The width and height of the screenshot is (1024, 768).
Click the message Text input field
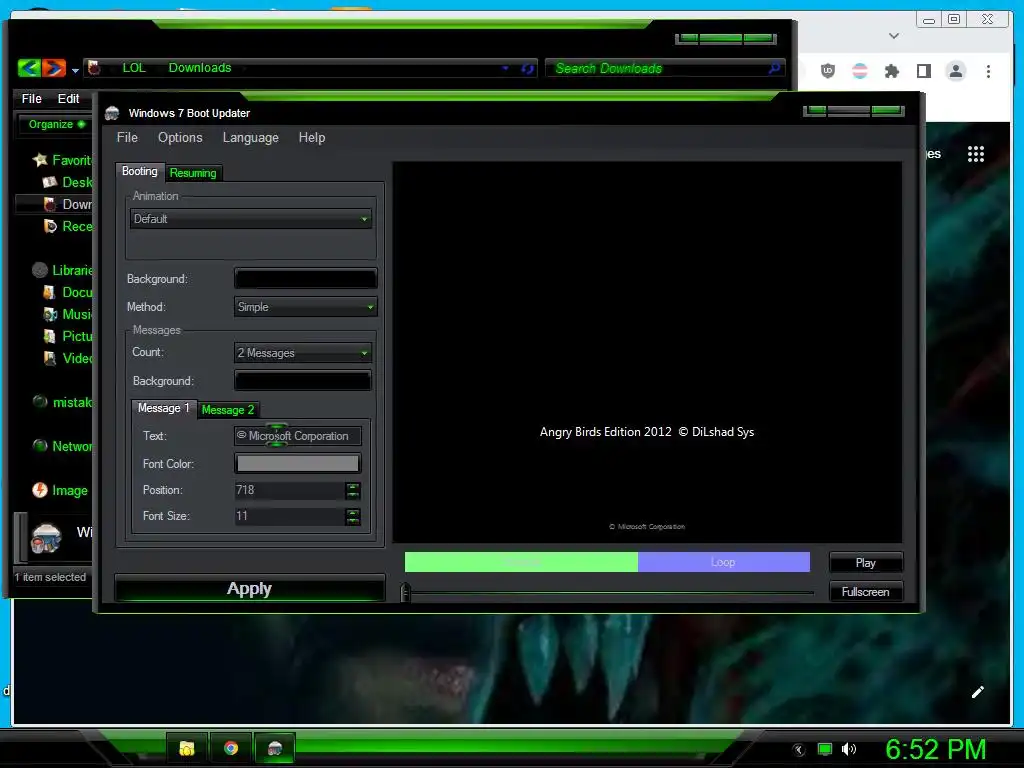click(297, 436)
